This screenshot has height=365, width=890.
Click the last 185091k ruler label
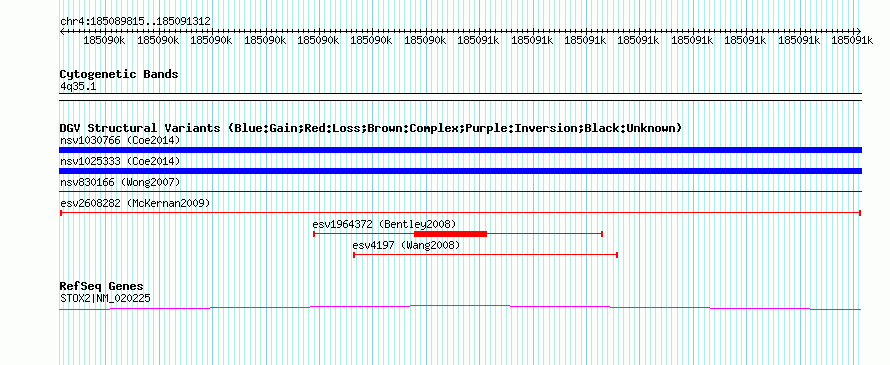point(852,40)
